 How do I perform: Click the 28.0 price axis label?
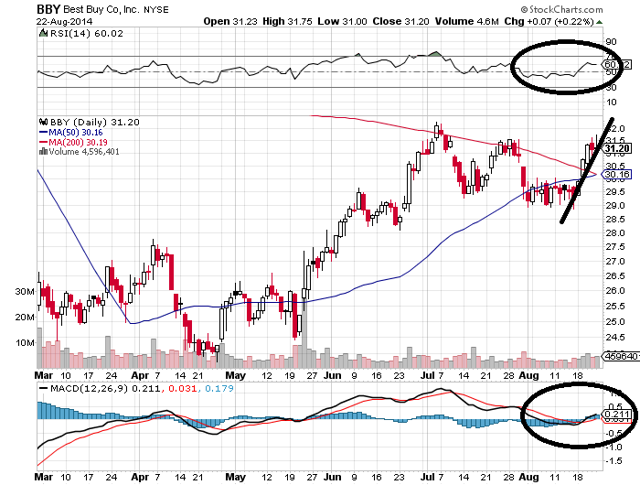615,233
